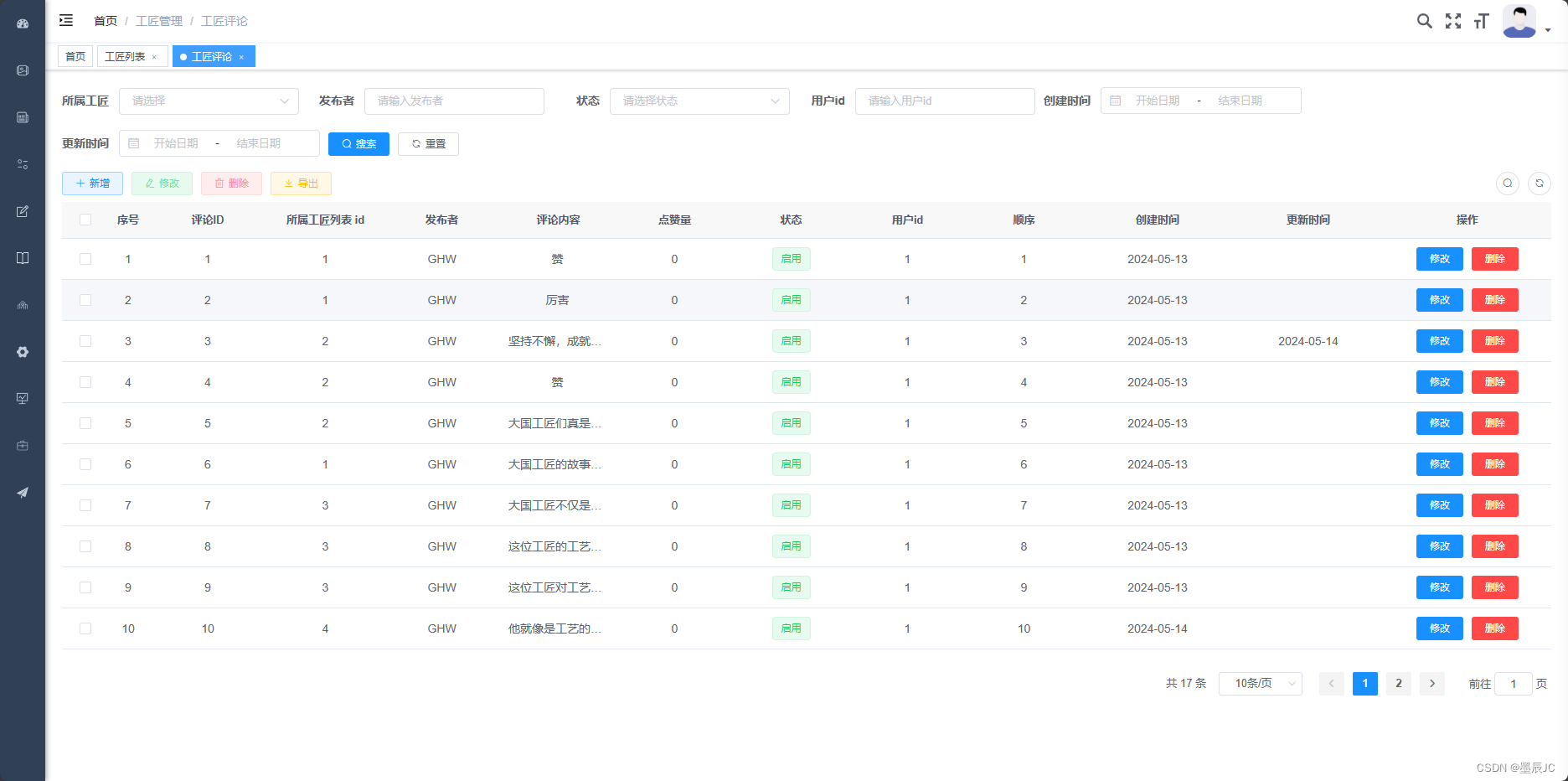This screenshot has height=781, width=1568.
Task: Focus the 用户id input field
Action: 945,101
